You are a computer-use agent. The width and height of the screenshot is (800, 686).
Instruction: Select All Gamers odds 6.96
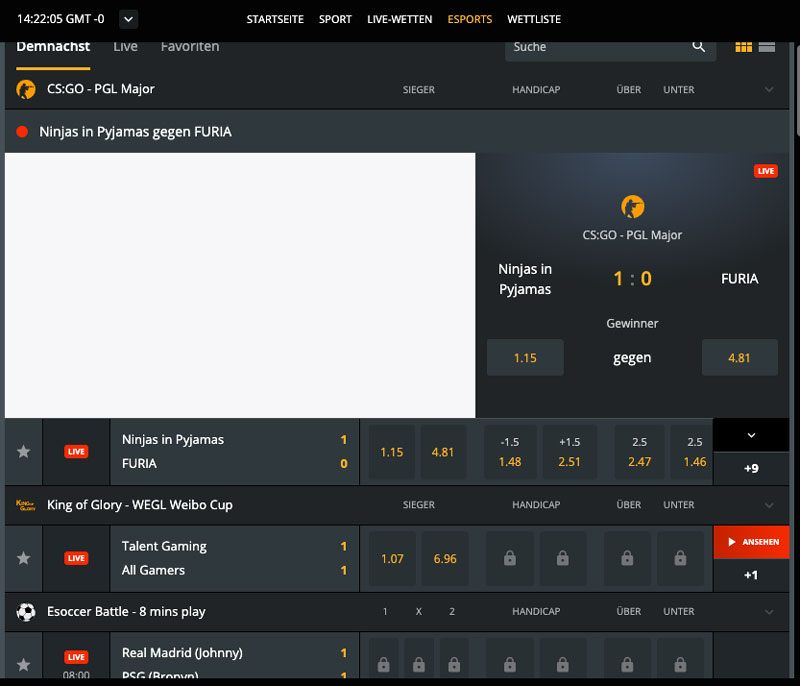(445, 558)
